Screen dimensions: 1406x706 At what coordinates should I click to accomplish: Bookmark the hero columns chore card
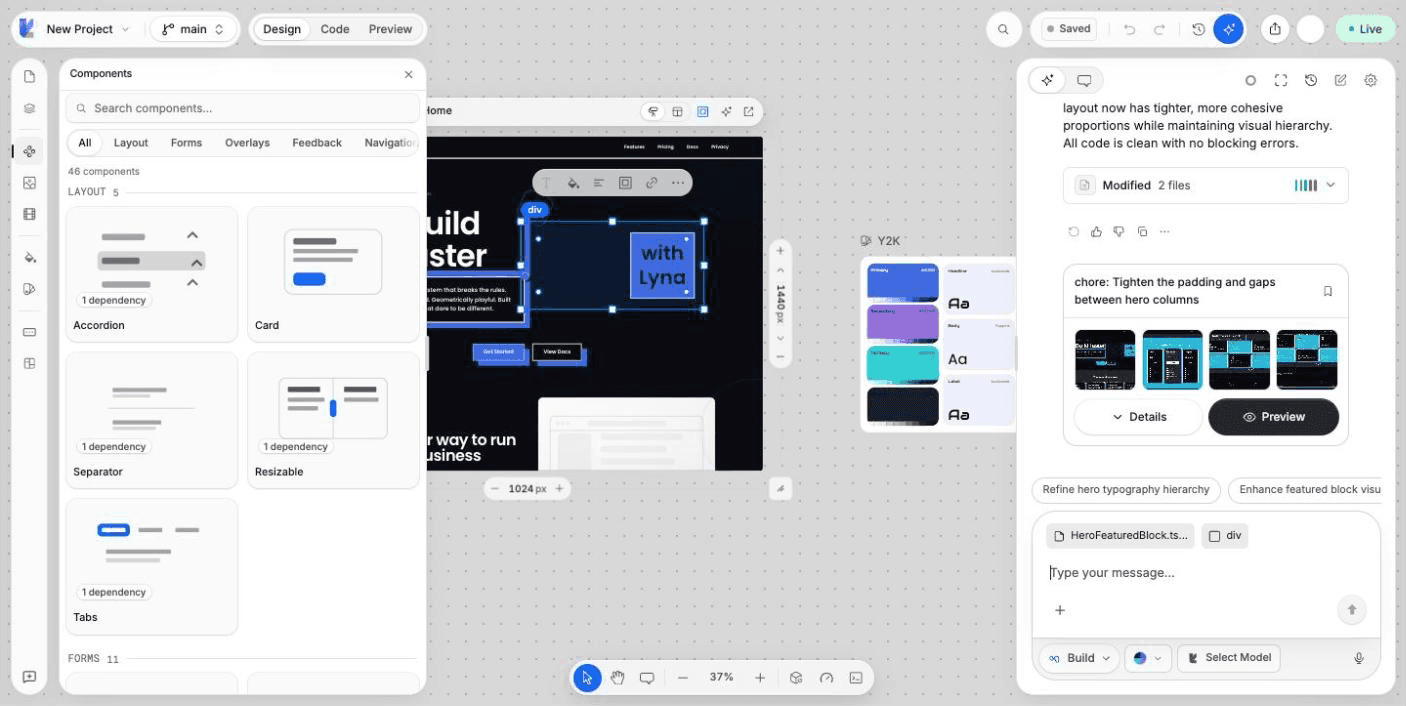(1328, 291)
